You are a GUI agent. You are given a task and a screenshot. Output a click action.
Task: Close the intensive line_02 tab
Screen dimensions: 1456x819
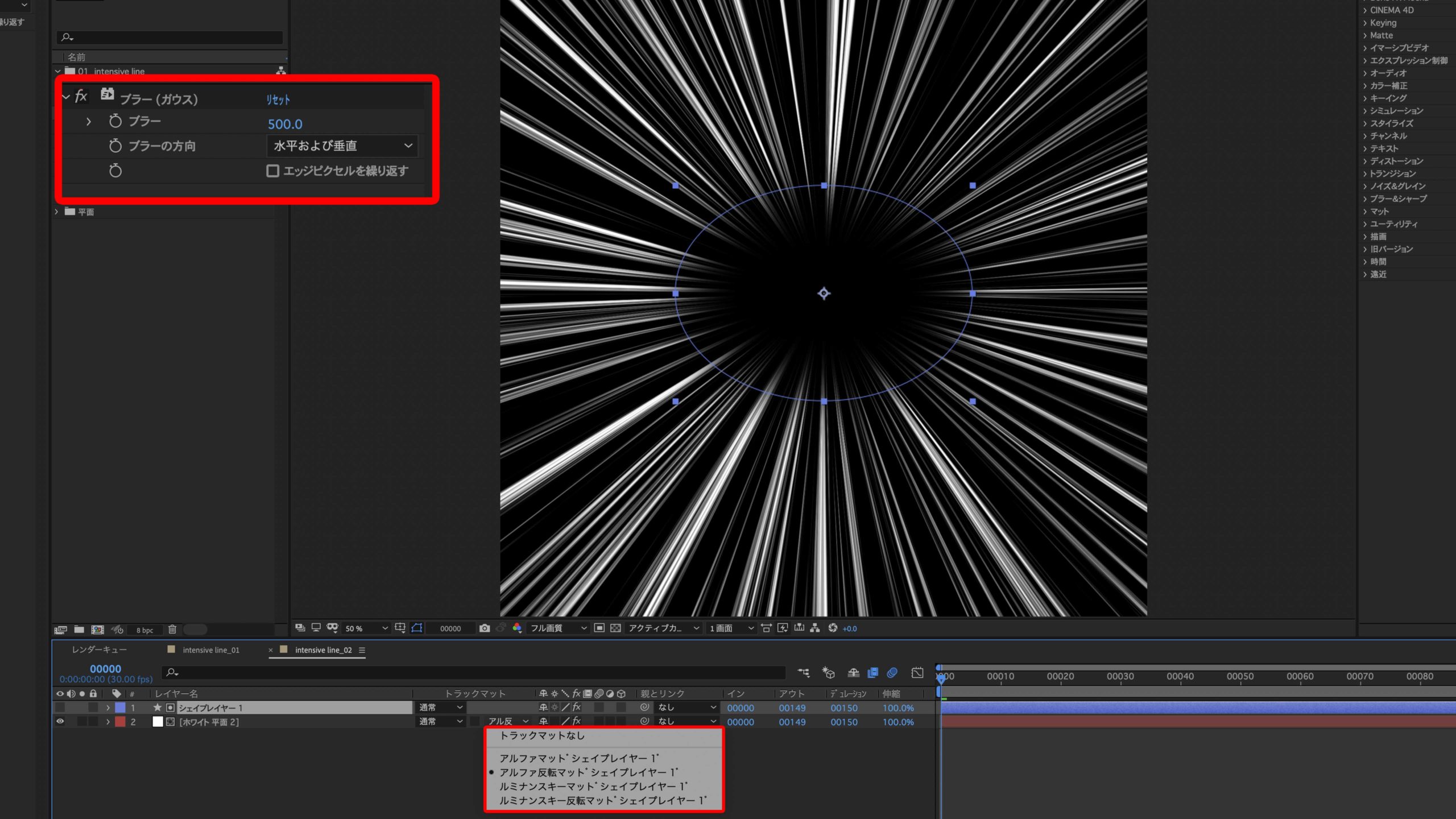click(x=271, y=650)
